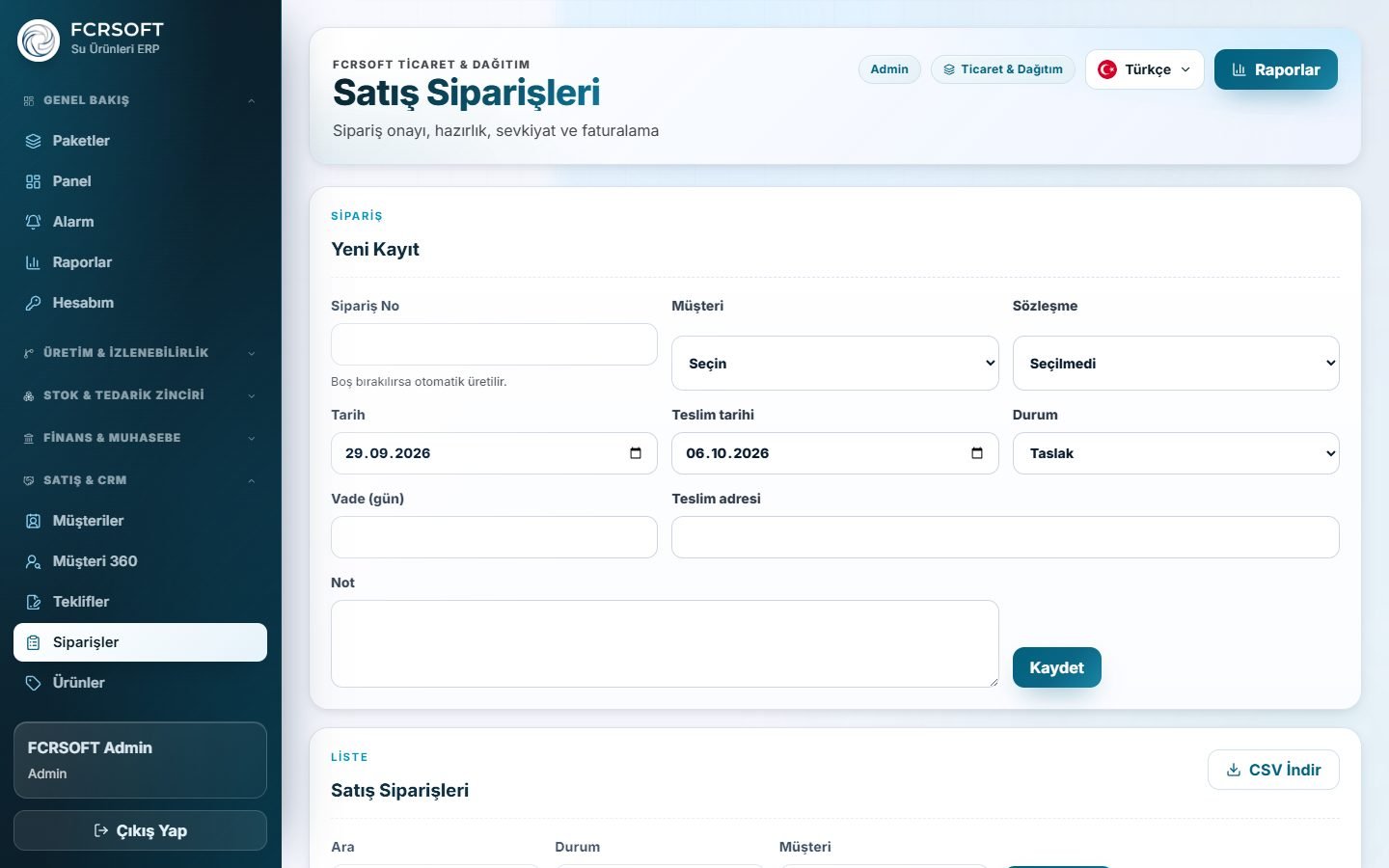Click the Müşteri 360 person-search icon

(33, 561)
